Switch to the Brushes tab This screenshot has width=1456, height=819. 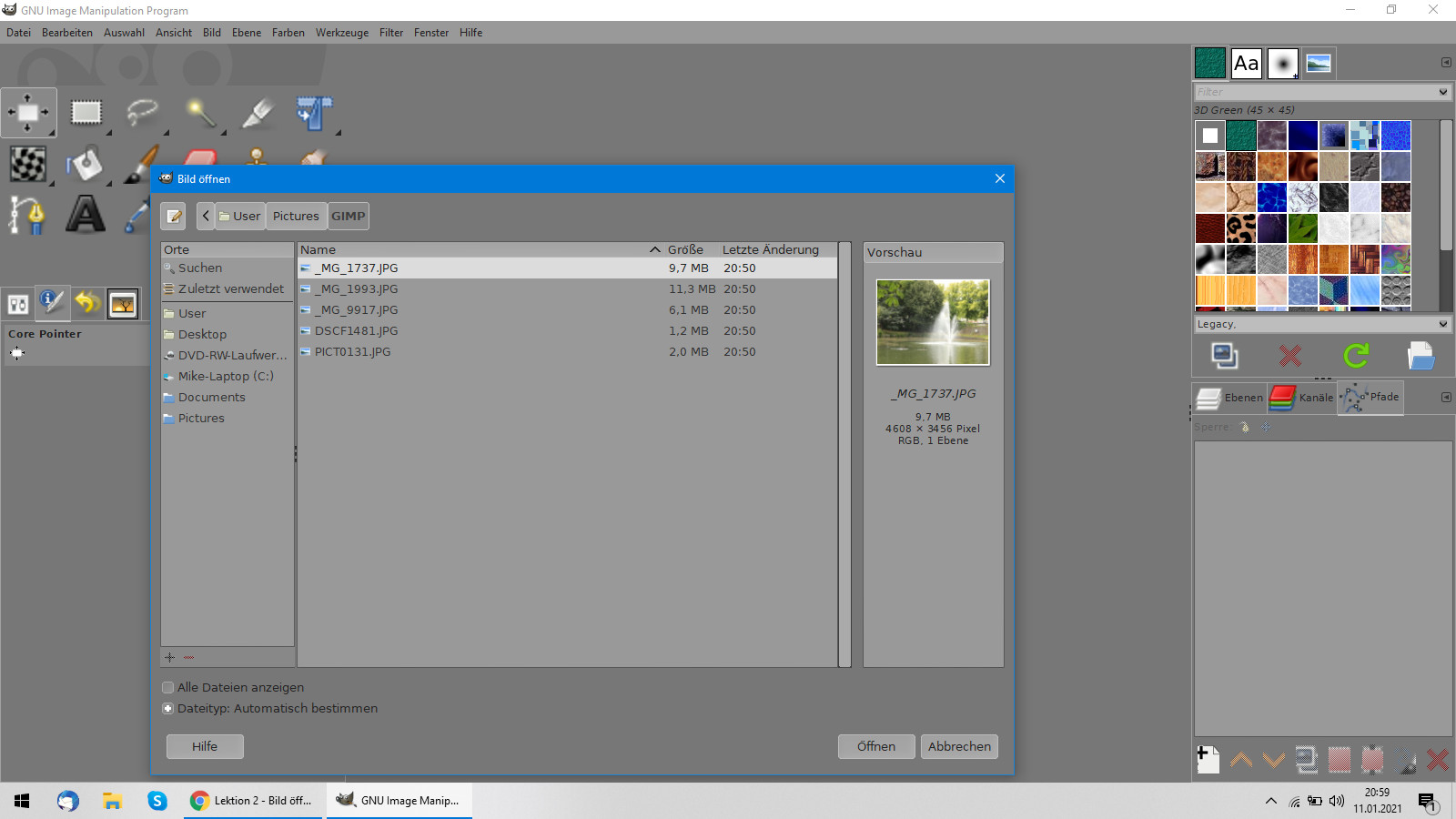click(x=1283, y=64)
